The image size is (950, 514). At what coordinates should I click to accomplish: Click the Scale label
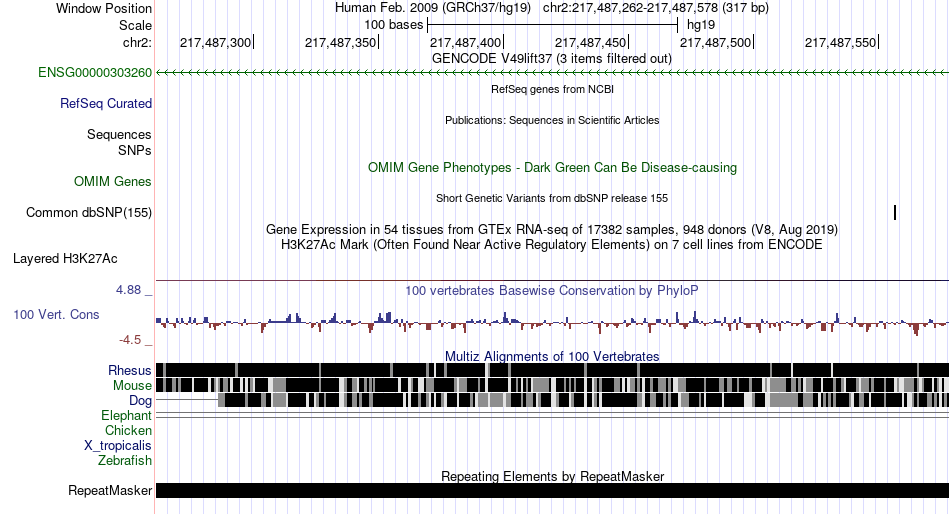click(135, 25)
